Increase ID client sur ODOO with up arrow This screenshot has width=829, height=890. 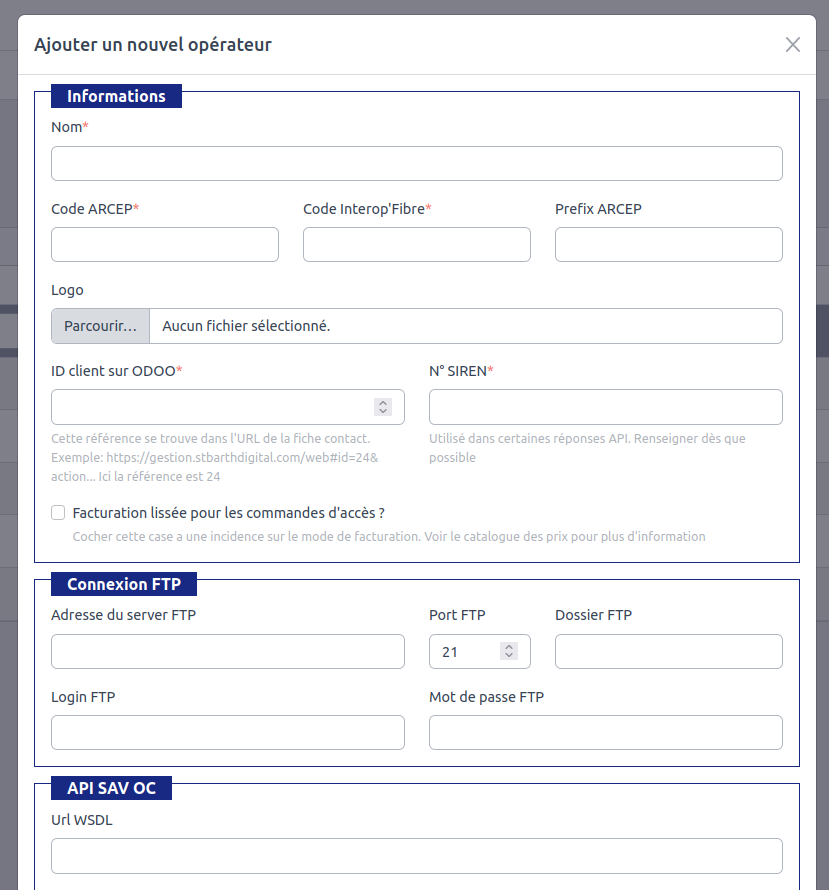tap(383, 403)
